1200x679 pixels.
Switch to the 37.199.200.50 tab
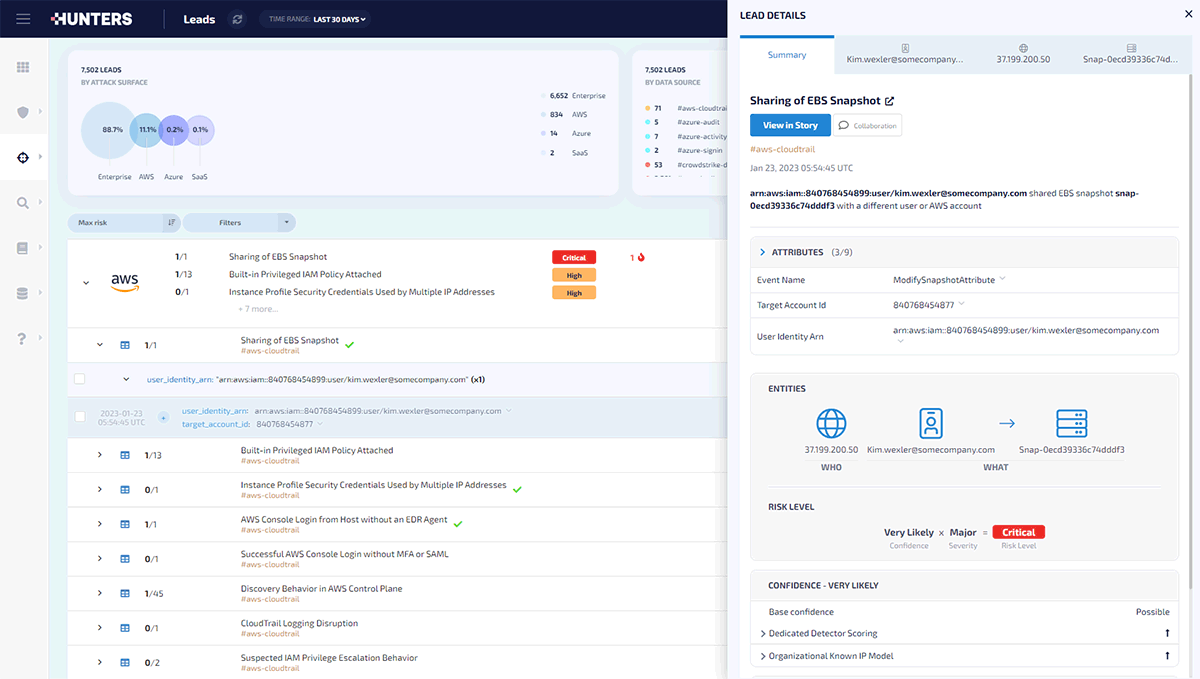(1023, 54)
